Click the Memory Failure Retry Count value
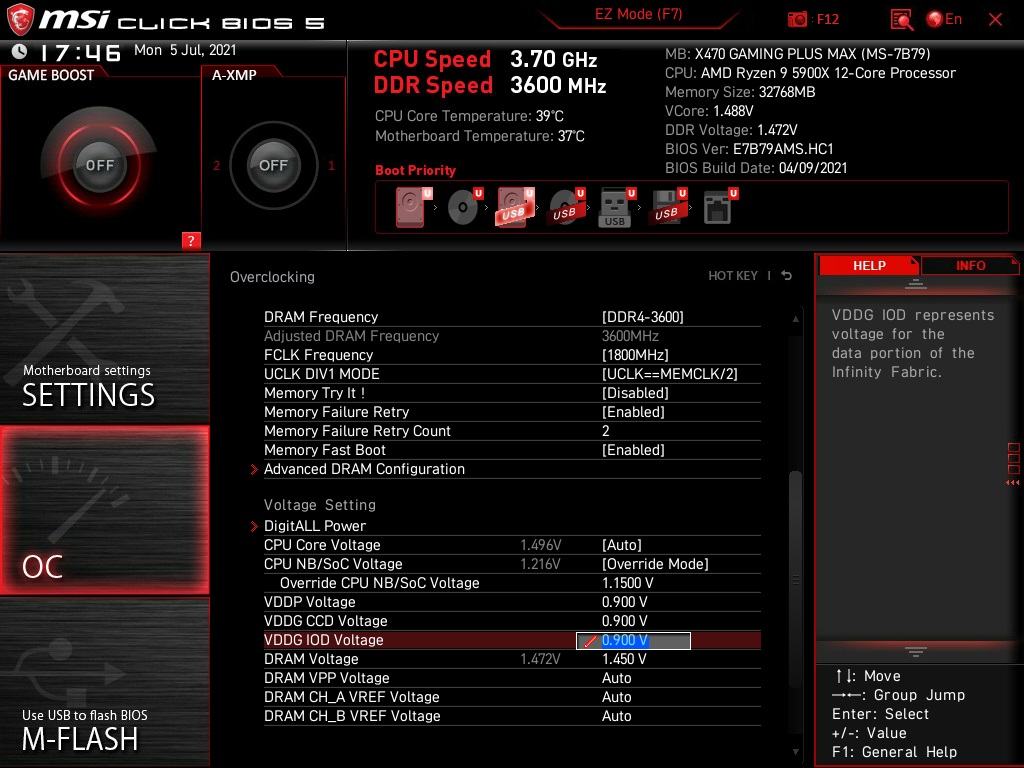The height and width of the screenshot is (768, 1024). (x=605, y=431)
